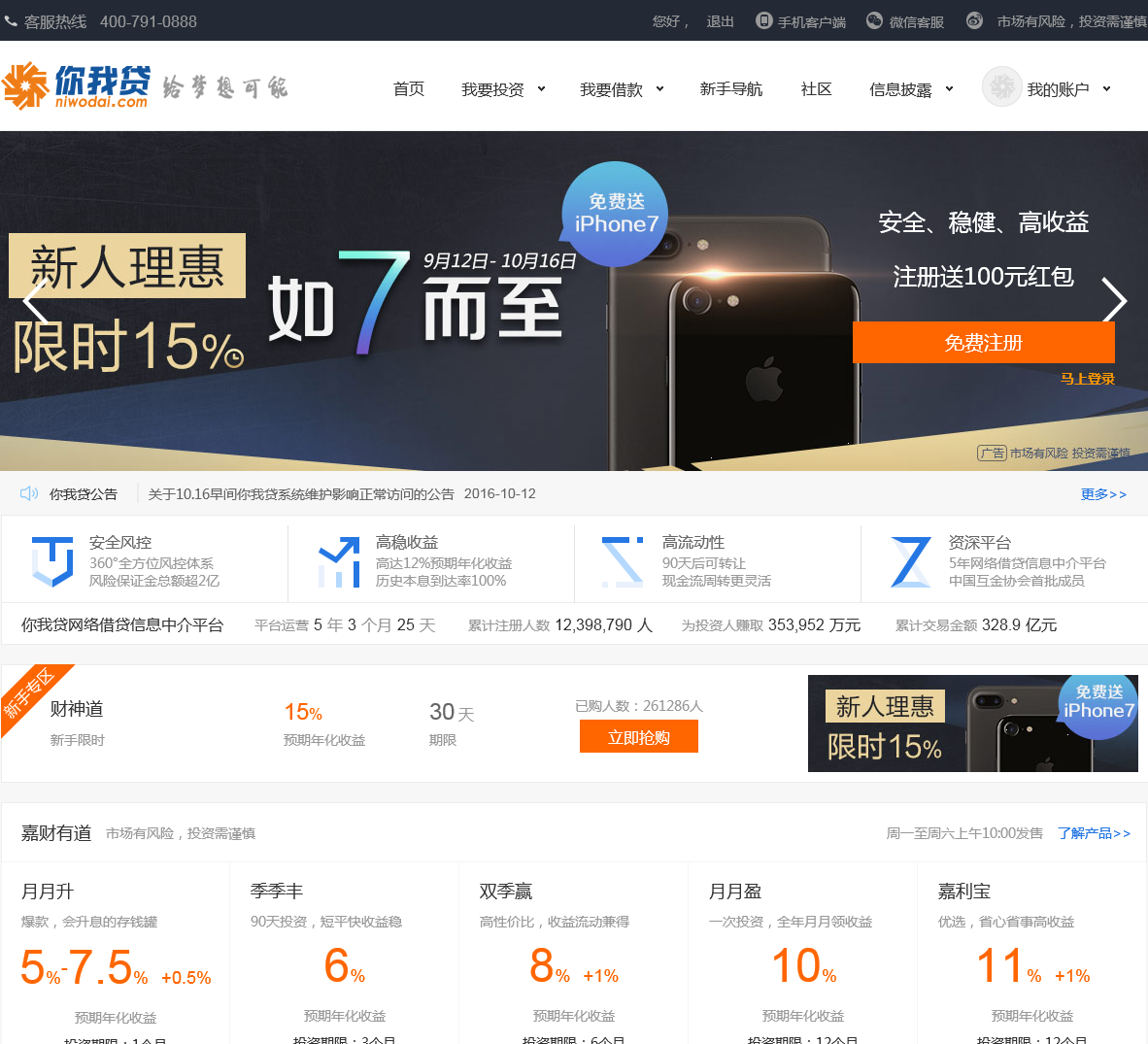
Task: Click the 高流动性 feature heading
Action: pos(693,543)
